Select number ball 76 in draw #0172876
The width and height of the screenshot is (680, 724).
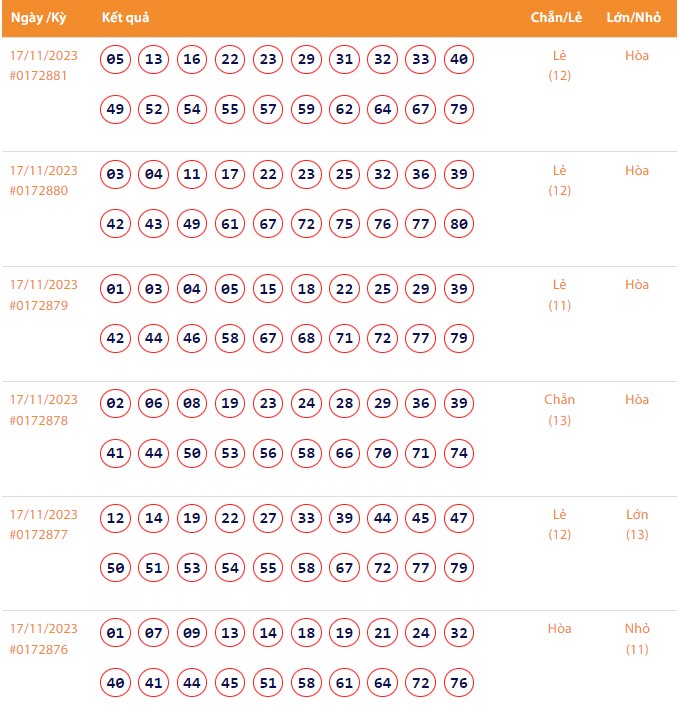click(459, 683)
